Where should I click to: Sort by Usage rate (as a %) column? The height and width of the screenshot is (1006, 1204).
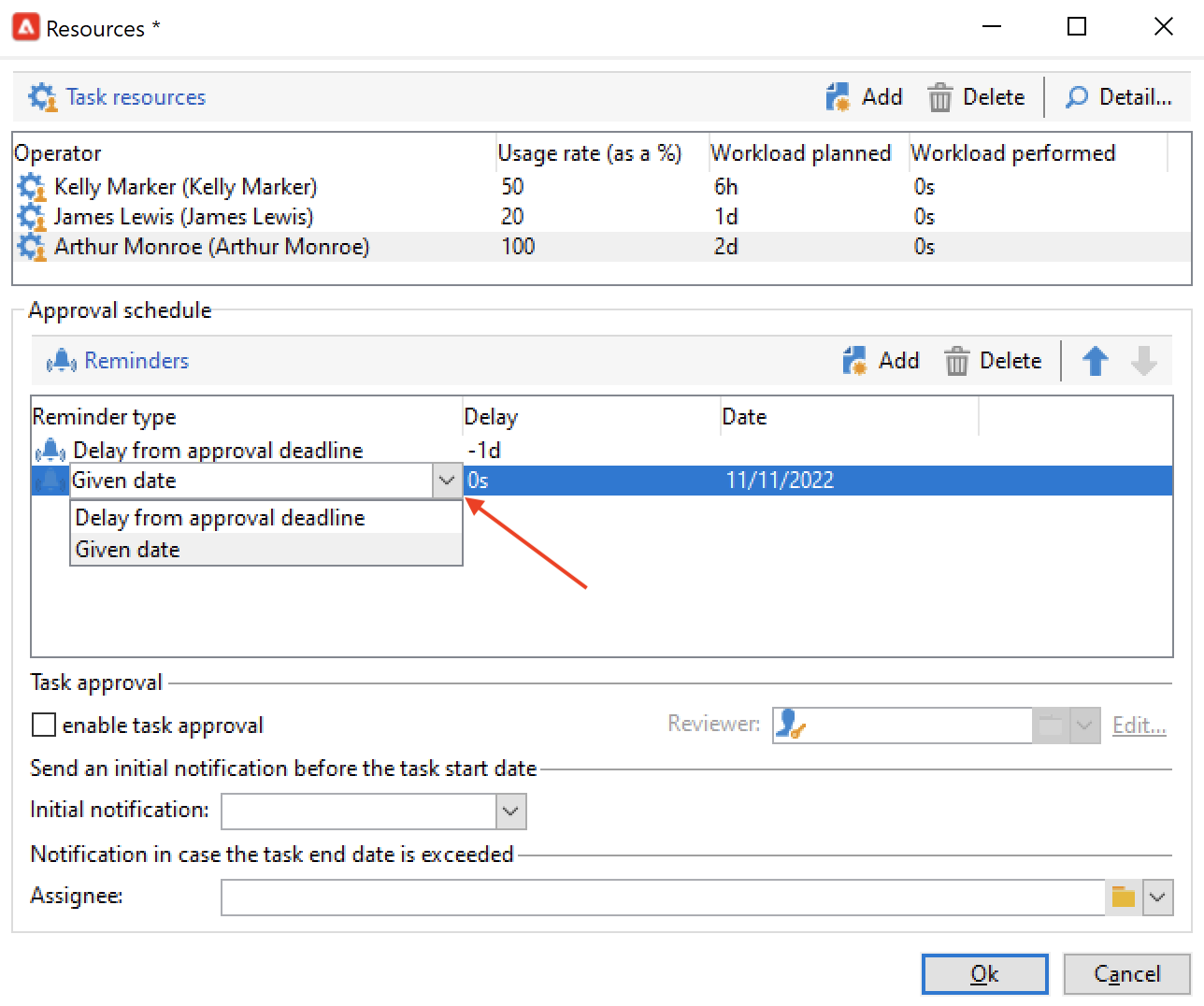(x=602, y=153)
